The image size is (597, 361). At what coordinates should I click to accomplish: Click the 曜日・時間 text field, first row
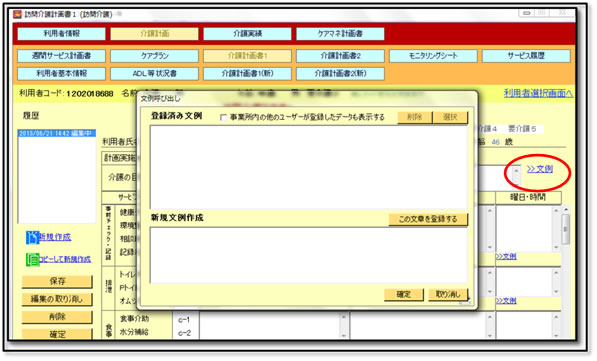[x=525, y=228]
